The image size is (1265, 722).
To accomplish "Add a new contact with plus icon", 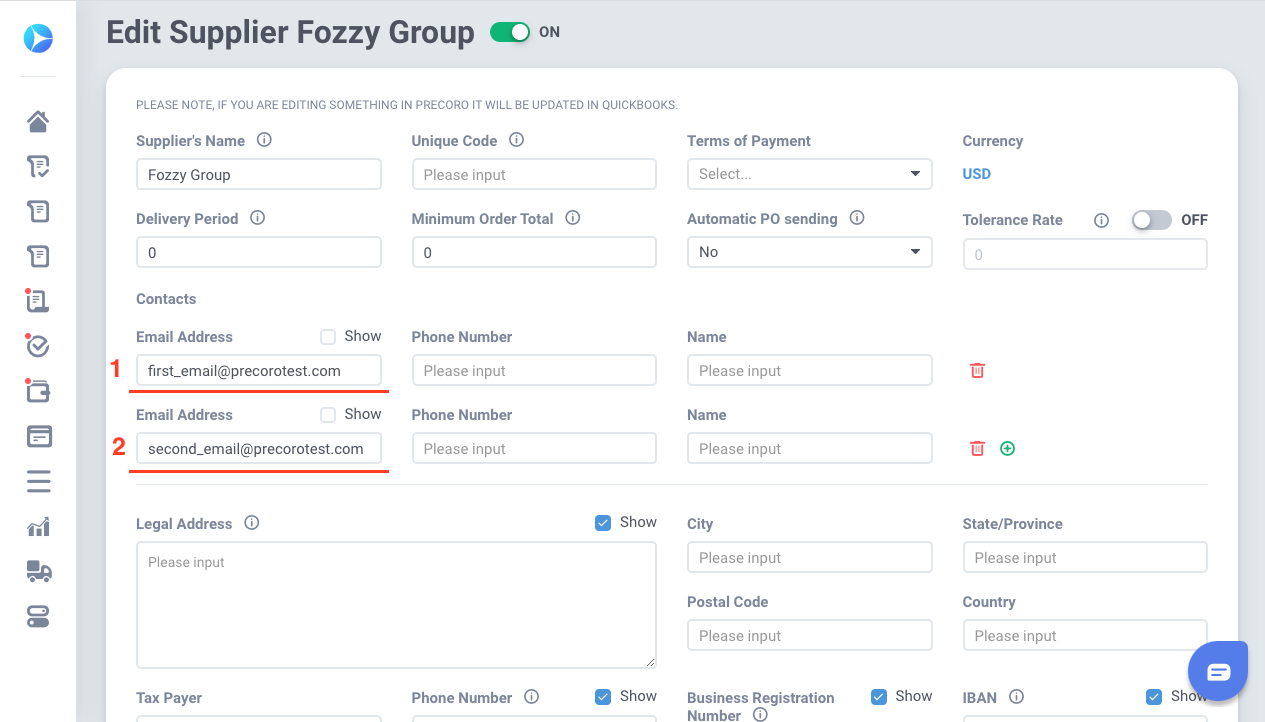I will click(x=1007, y=448).
